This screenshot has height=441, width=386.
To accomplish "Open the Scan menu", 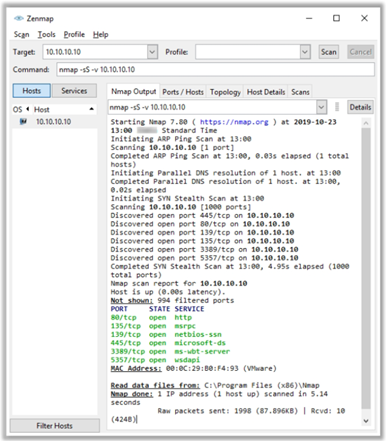I will [22, 35].
